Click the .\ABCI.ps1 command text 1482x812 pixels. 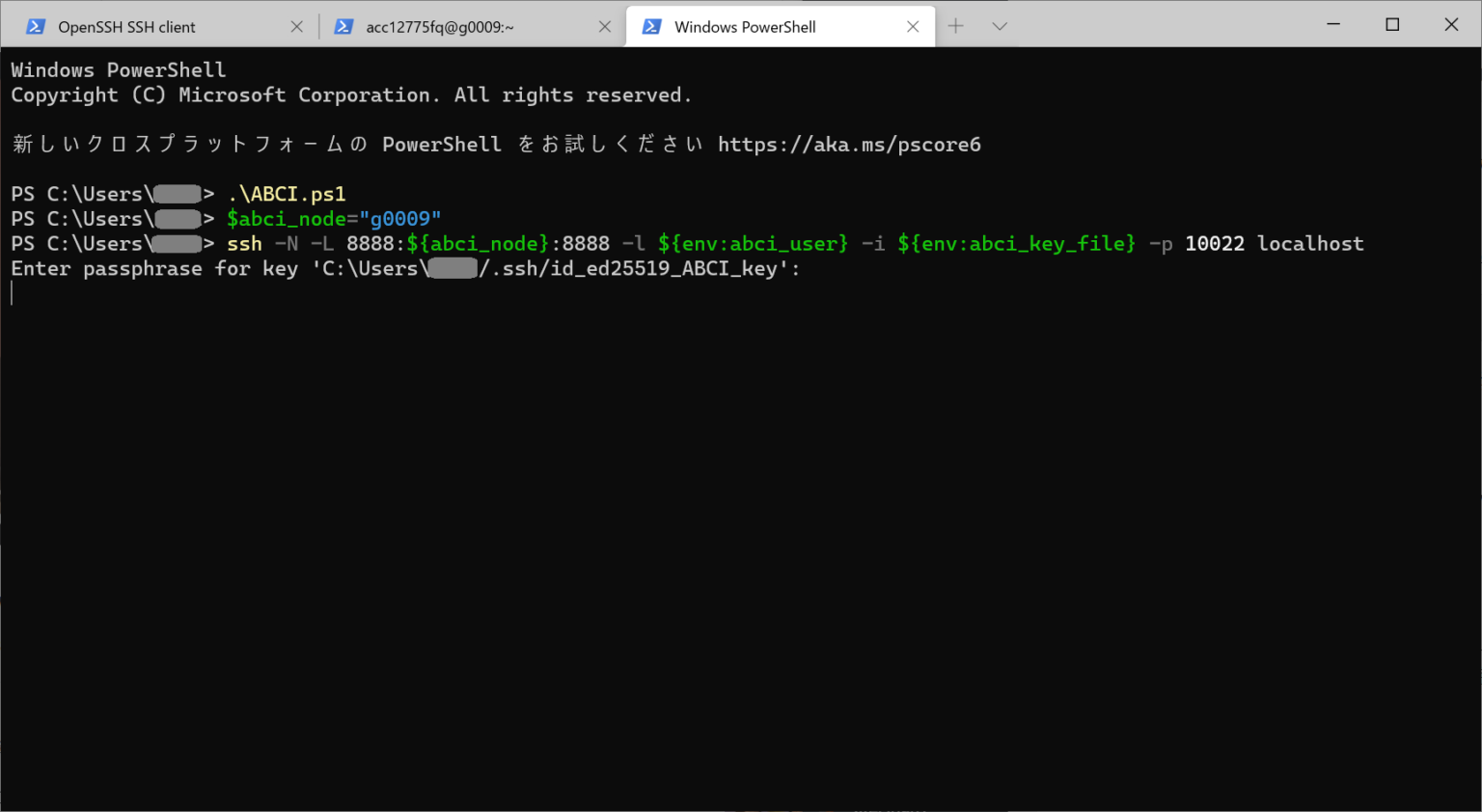pyautogui.click(x=287, y=193)
